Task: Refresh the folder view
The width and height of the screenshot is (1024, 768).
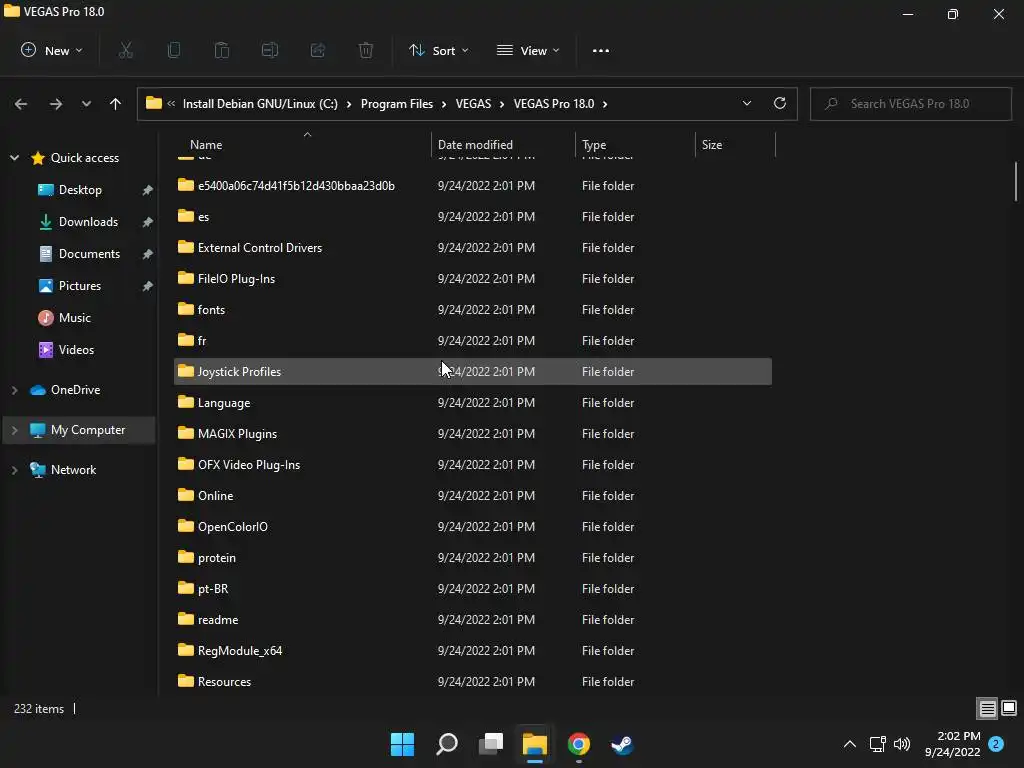Action: point(780,103)
